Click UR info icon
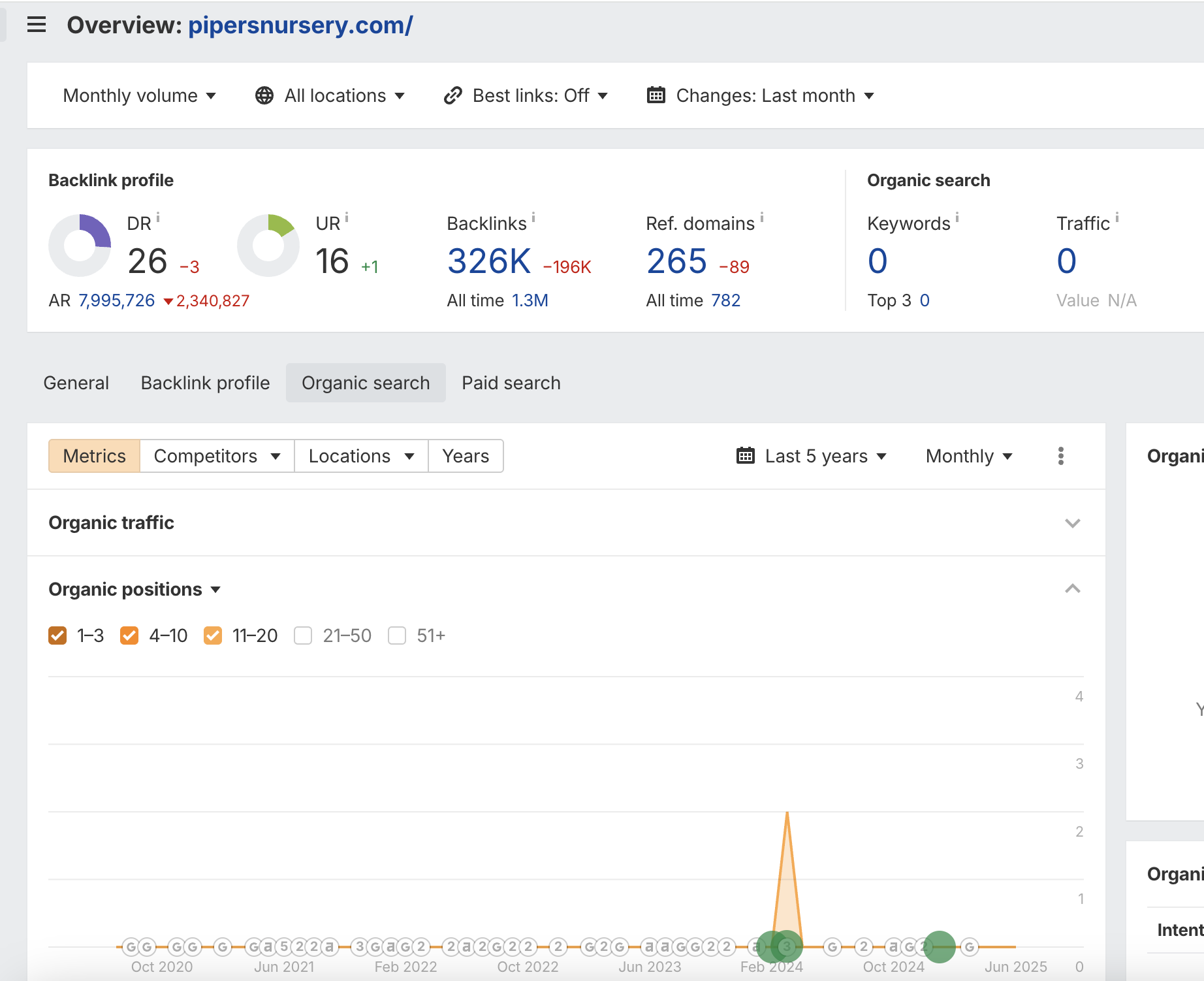 coord(347,217)
